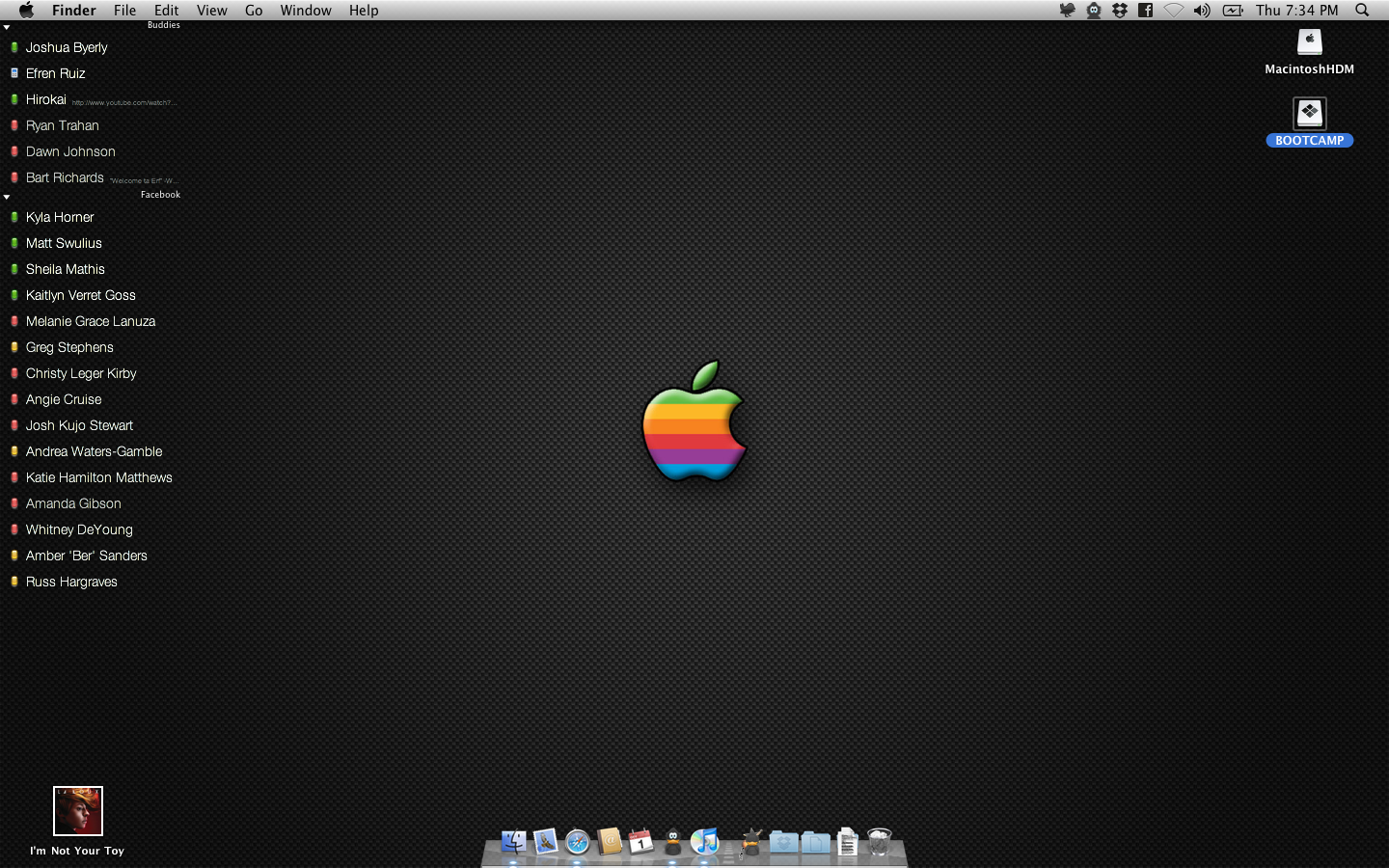Open the Go menu
This screenshot has height=868, width=1389.
coord(254,11)
